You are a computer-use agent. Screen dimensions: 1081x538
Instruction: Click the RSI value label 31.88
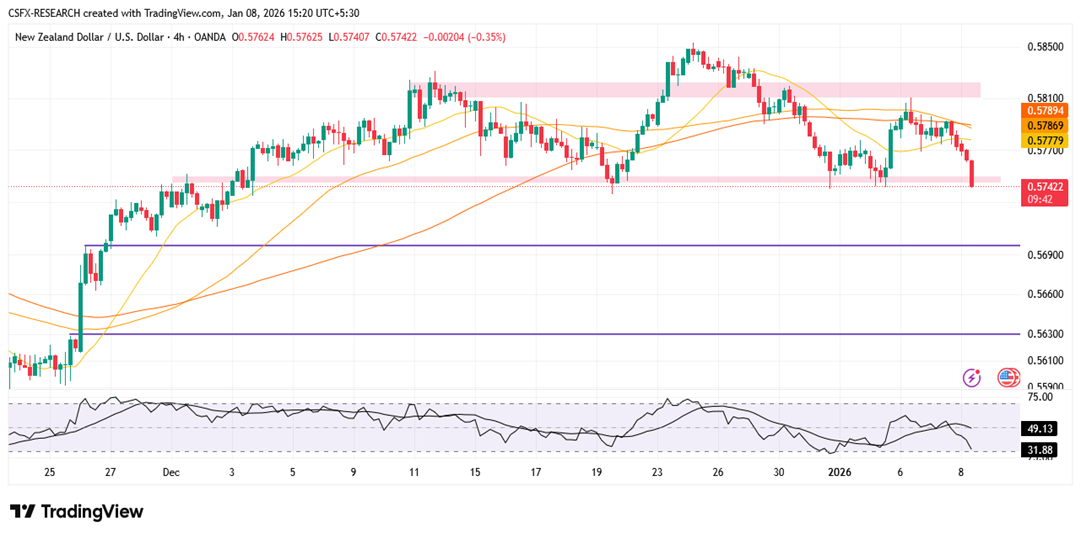tap(1045, 450)
